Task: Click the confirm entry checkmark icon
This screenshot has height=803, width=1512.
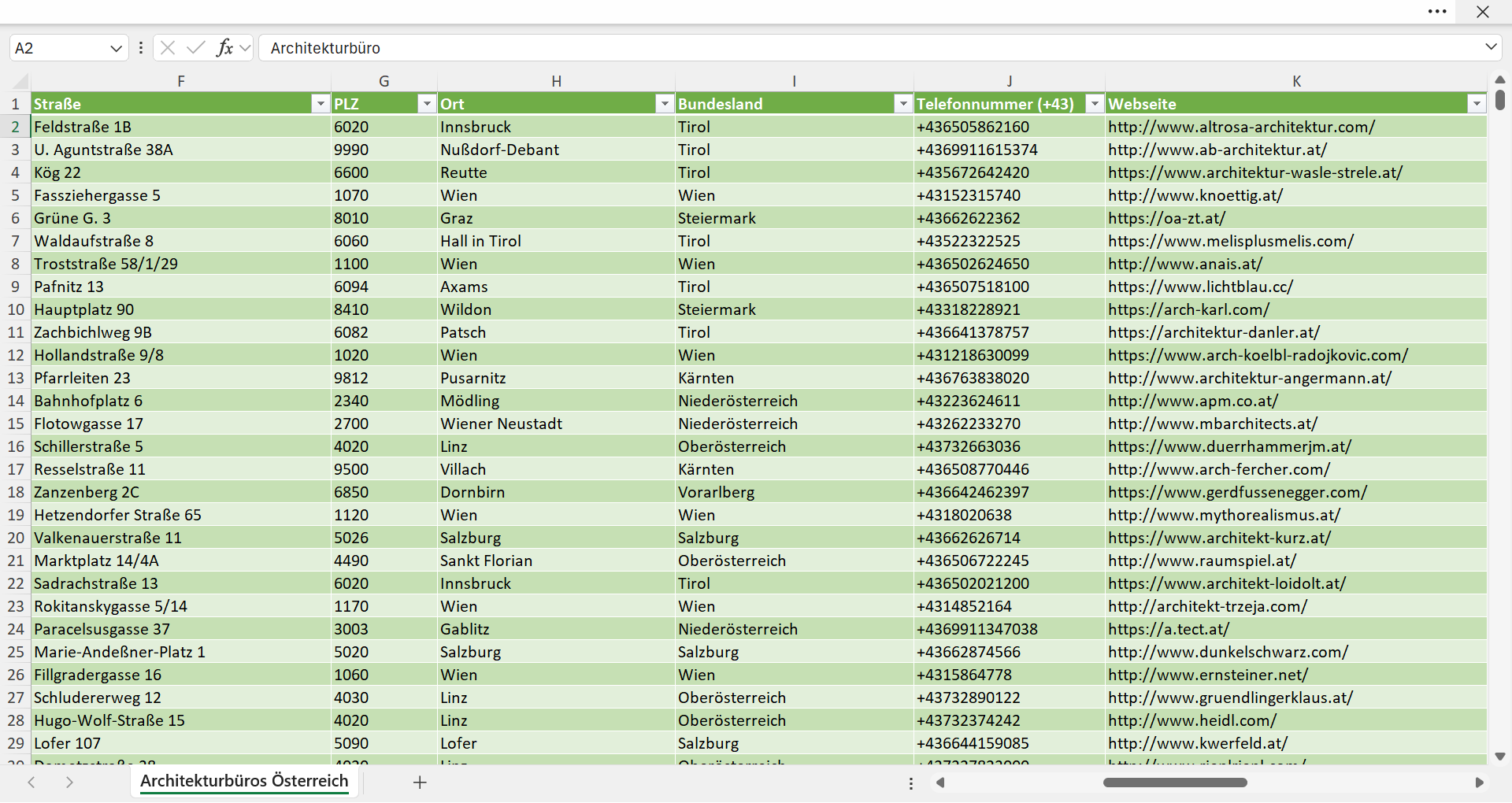Action: [196, 48]
